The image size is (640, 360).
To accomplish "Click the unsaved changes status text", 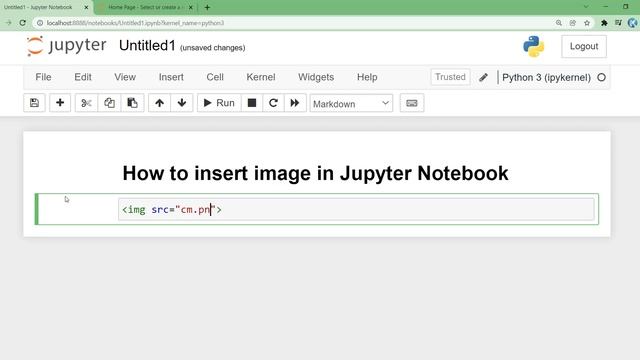I will tap(213, 48).
